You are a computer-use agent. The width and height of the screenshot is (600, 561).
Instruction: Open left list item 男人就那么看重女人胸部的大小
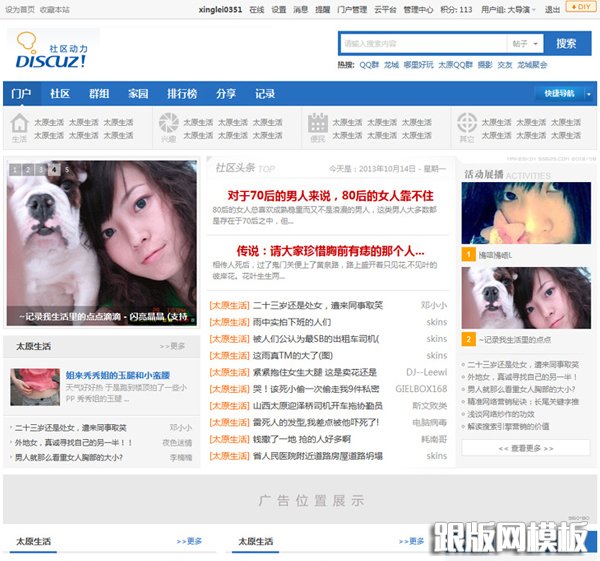pyautogui.click(x=69, y=457)
